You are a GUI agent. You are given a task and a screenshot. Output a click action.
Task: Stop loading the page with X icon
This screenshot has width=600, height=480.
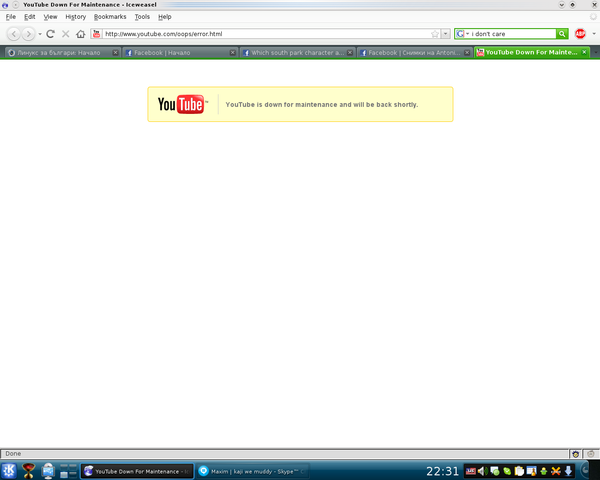pyautogui.click(x=65, y=34)
